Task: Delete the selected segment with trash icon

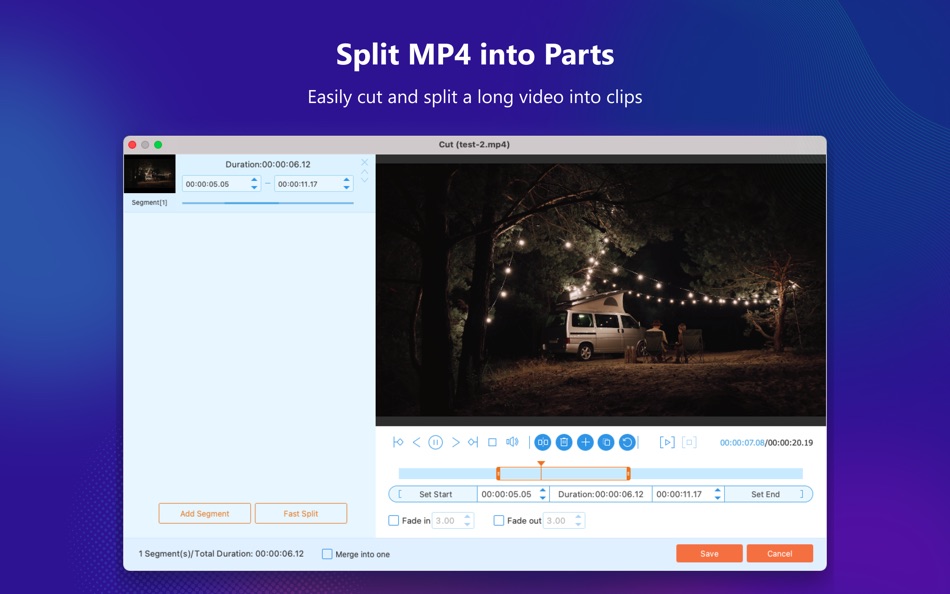Action: [564, 442]
